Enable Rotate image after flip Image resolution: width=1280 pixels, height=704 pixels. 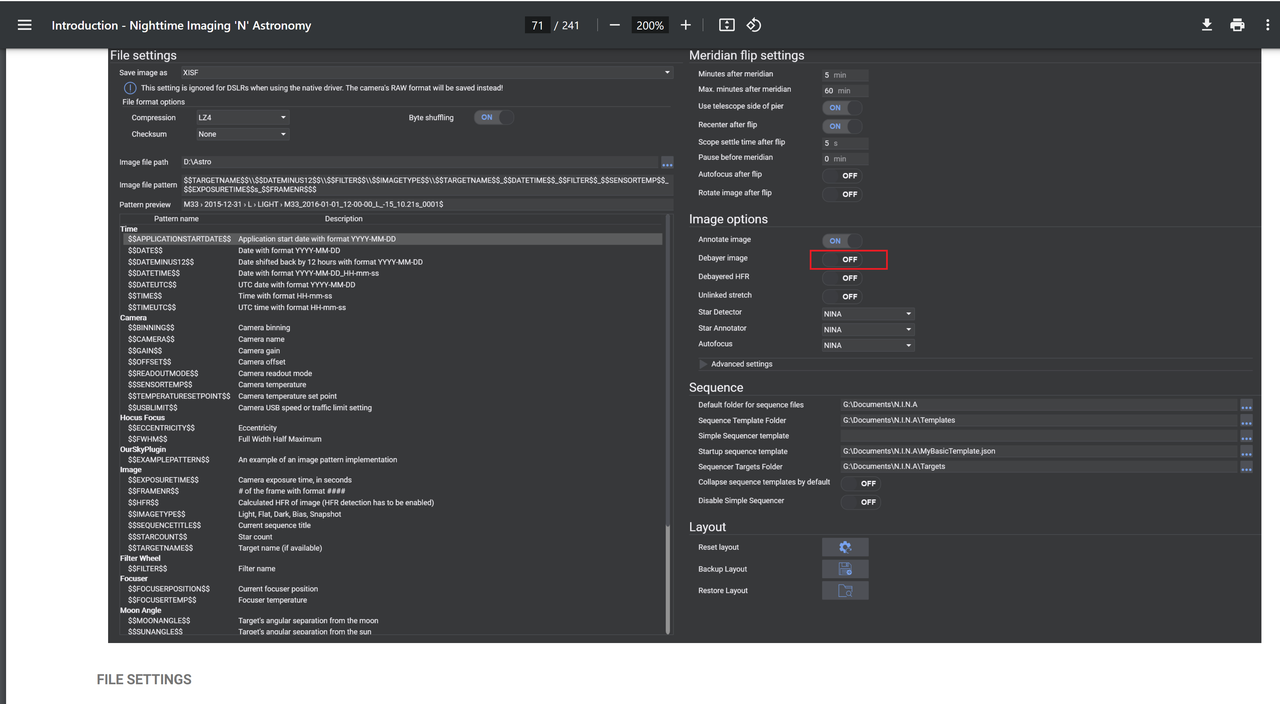(x=842, y=194)
